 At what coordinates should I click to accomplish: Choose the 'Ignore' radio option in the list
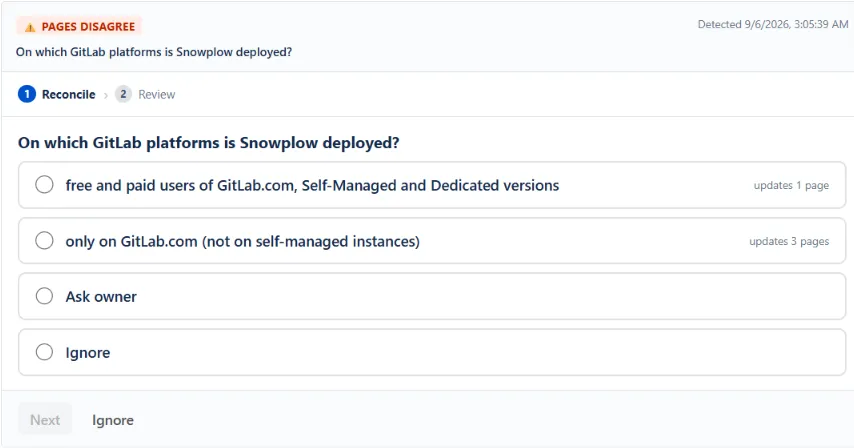[44, 352]
